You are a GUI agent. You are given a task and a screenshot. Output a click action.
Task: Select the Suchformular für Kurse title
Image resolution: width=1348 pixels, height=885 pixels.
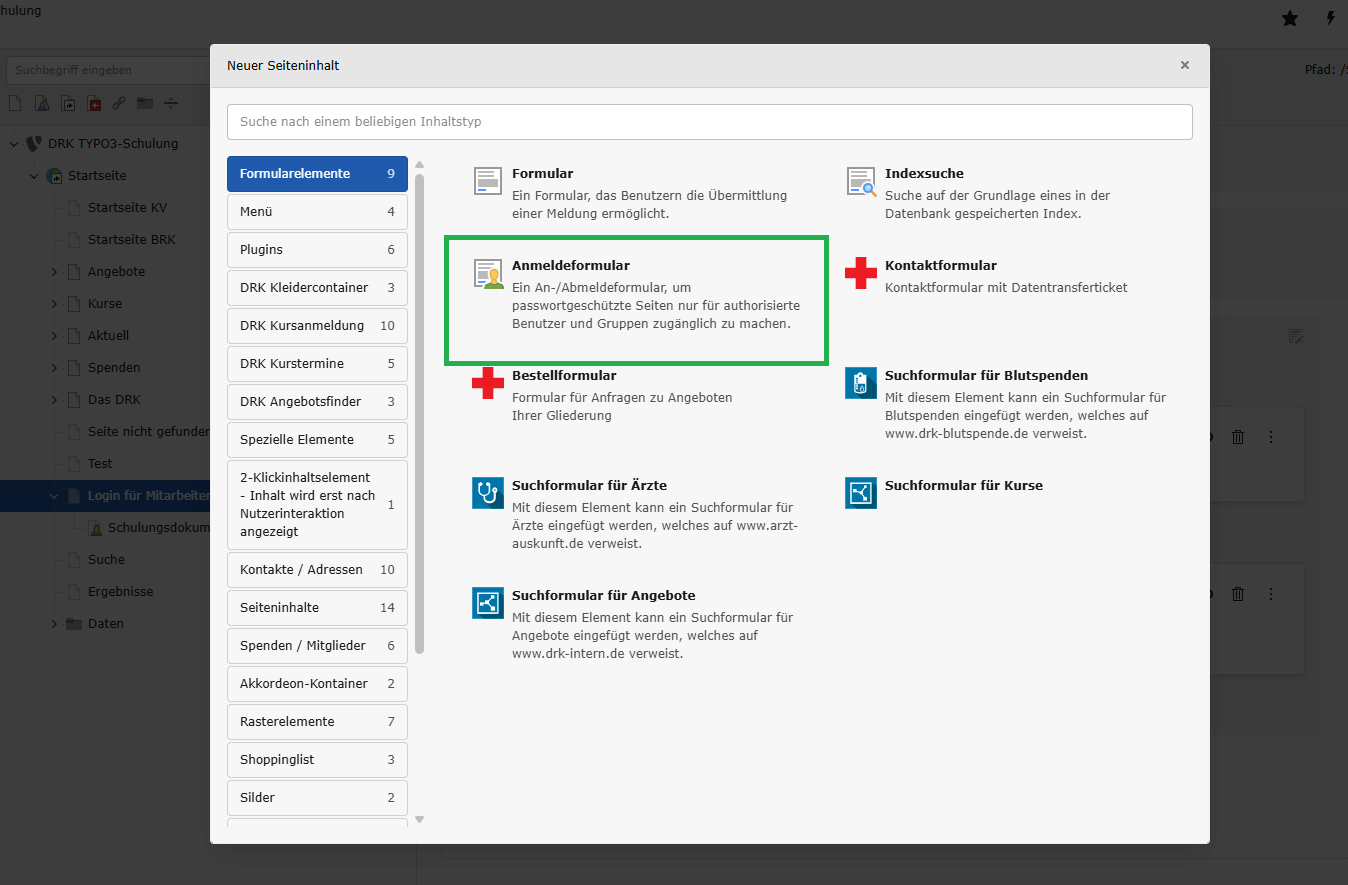point(964,486)
